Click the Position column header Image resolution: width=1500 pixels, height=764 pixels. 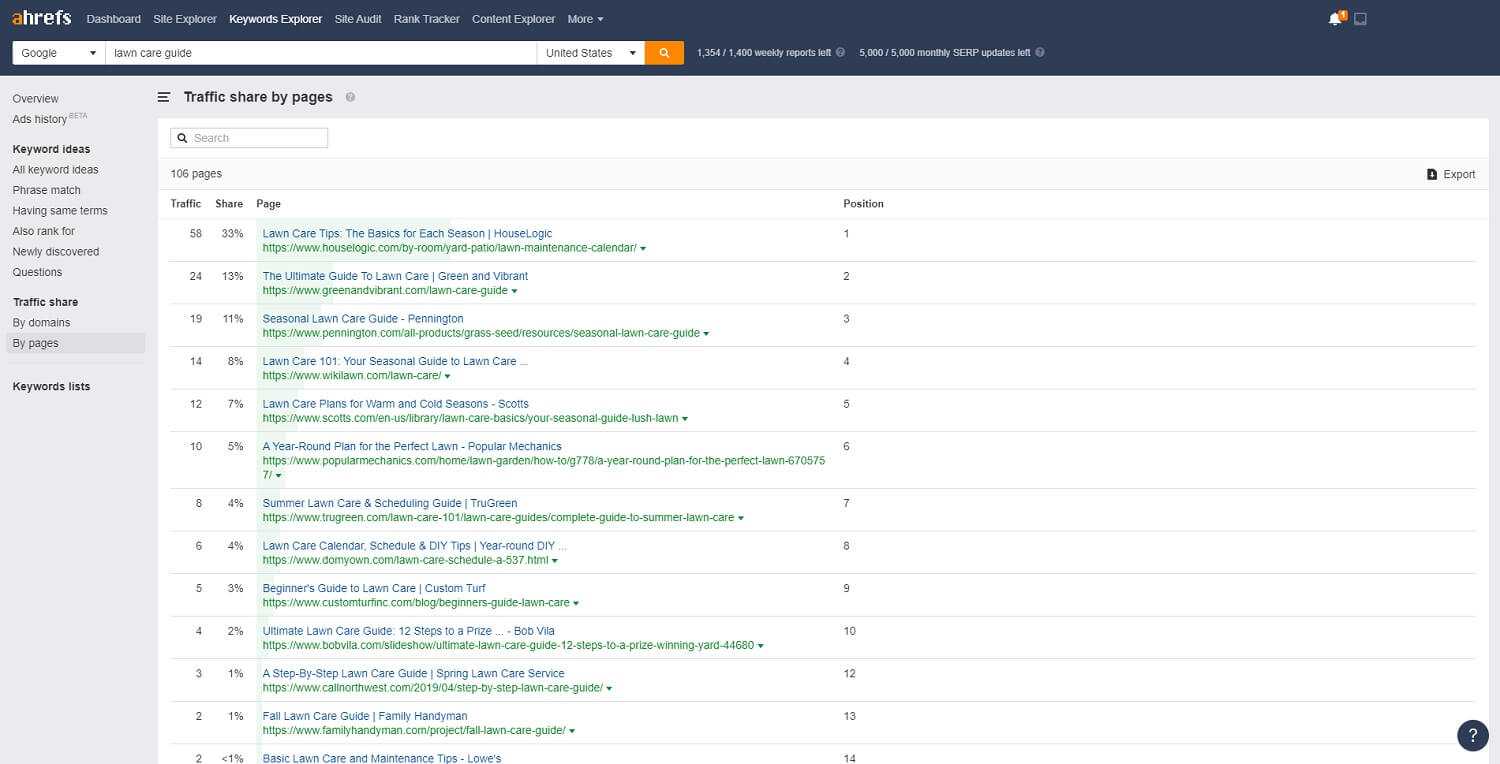pos(863,204)
